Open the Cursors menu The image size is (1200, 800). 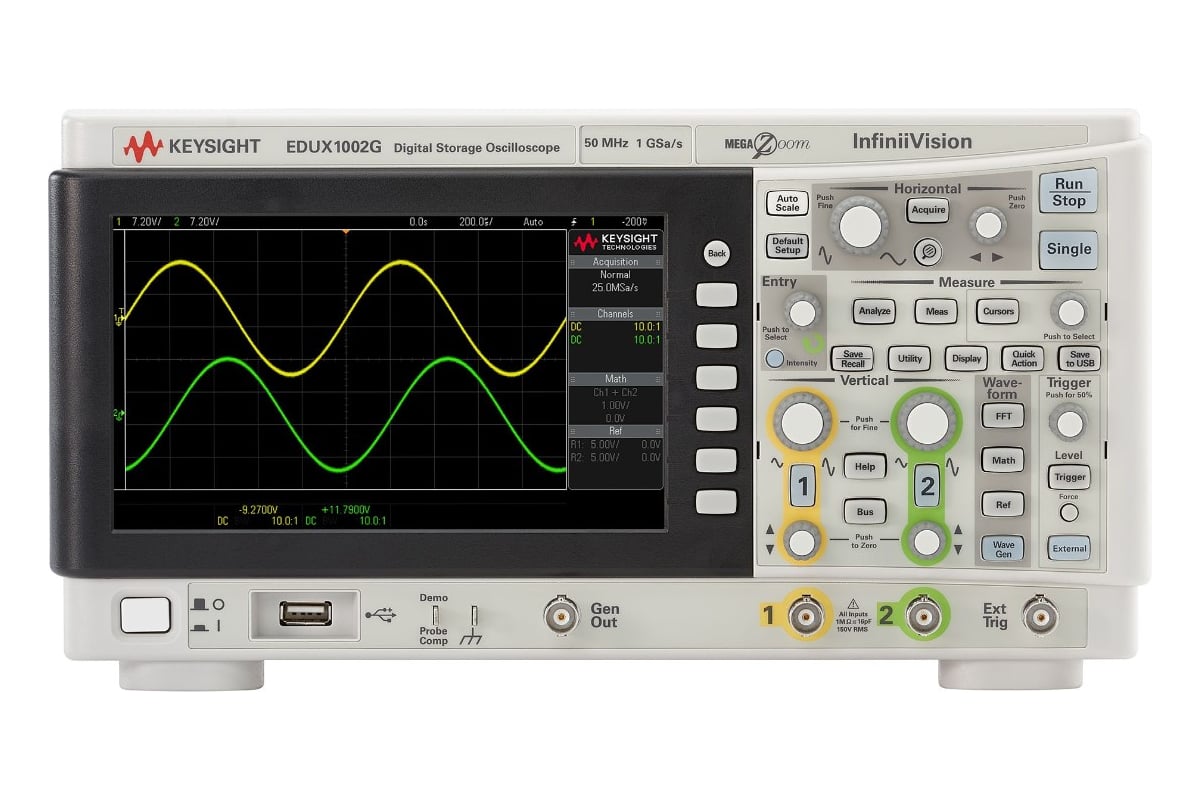click(x=998, y=311)
